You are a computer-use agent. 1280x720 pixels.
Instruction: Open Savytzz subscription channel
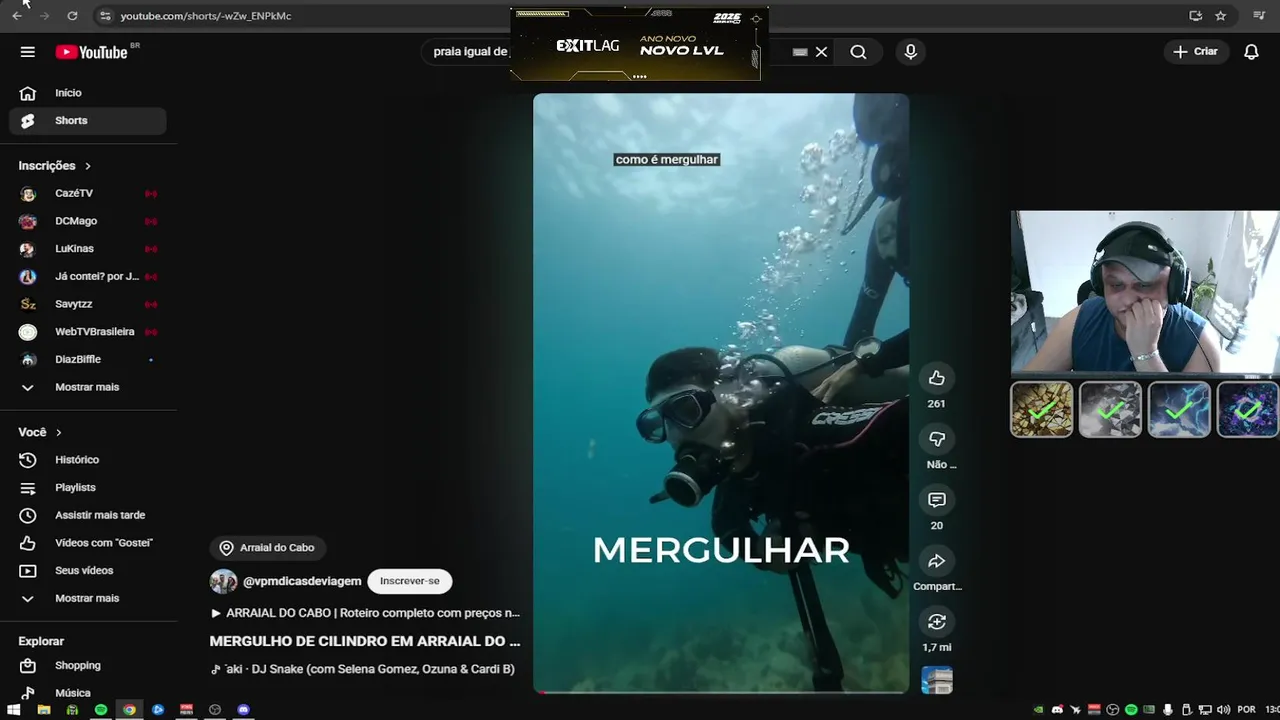click(x=88, y=304)
